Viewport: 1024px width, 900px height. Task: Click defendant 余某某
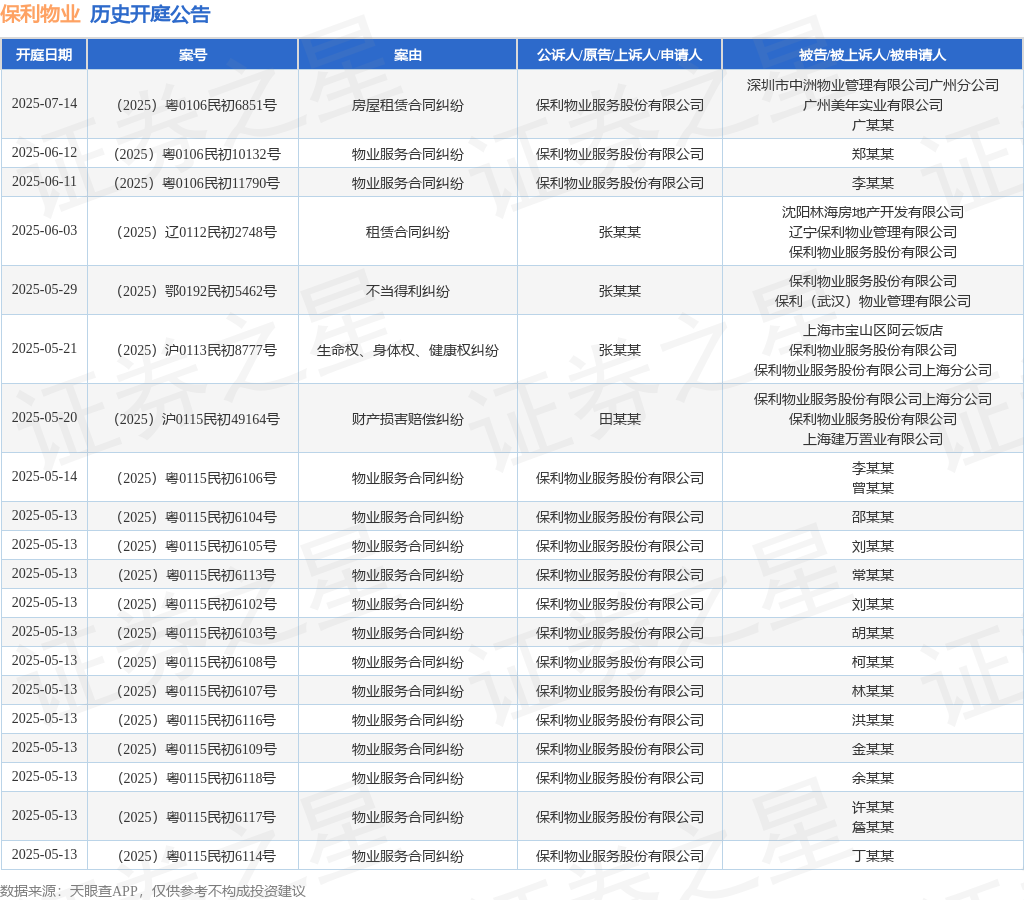coord(872,778)
